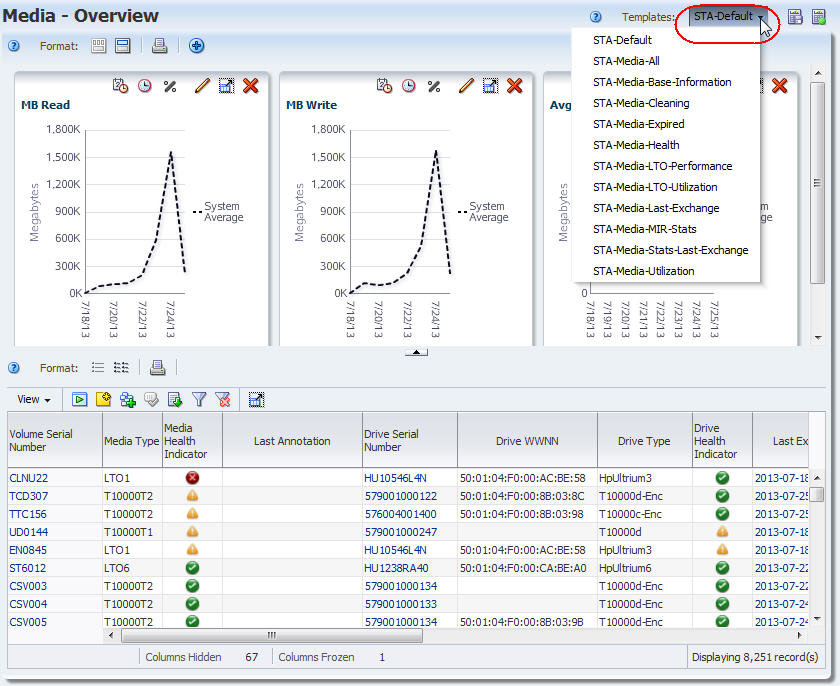
Task: Open the View dropdown menu
Action: click(x=34, y=399)
